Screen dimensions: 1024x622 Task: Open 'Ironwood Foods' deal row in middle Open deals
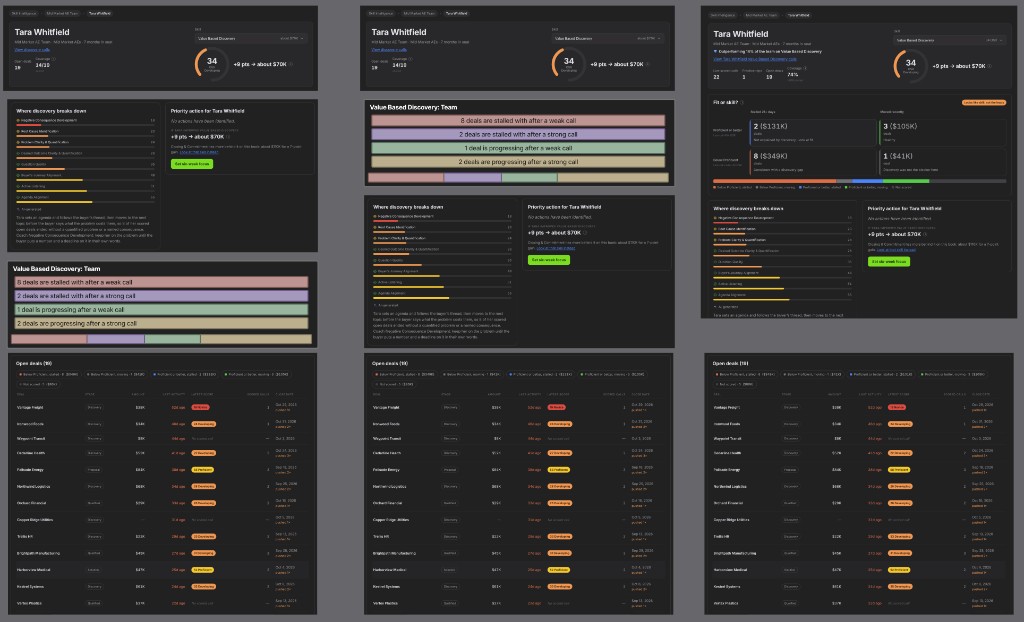click(x=518, y=424)
